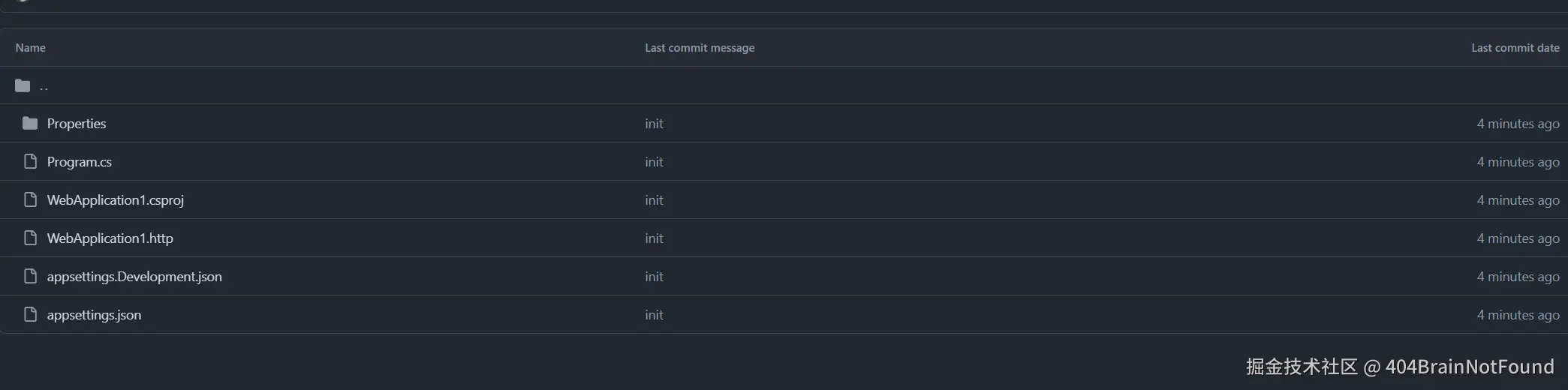Open the WebApplication1.csproj file
Screen dimensions: 1568x390
116,200
